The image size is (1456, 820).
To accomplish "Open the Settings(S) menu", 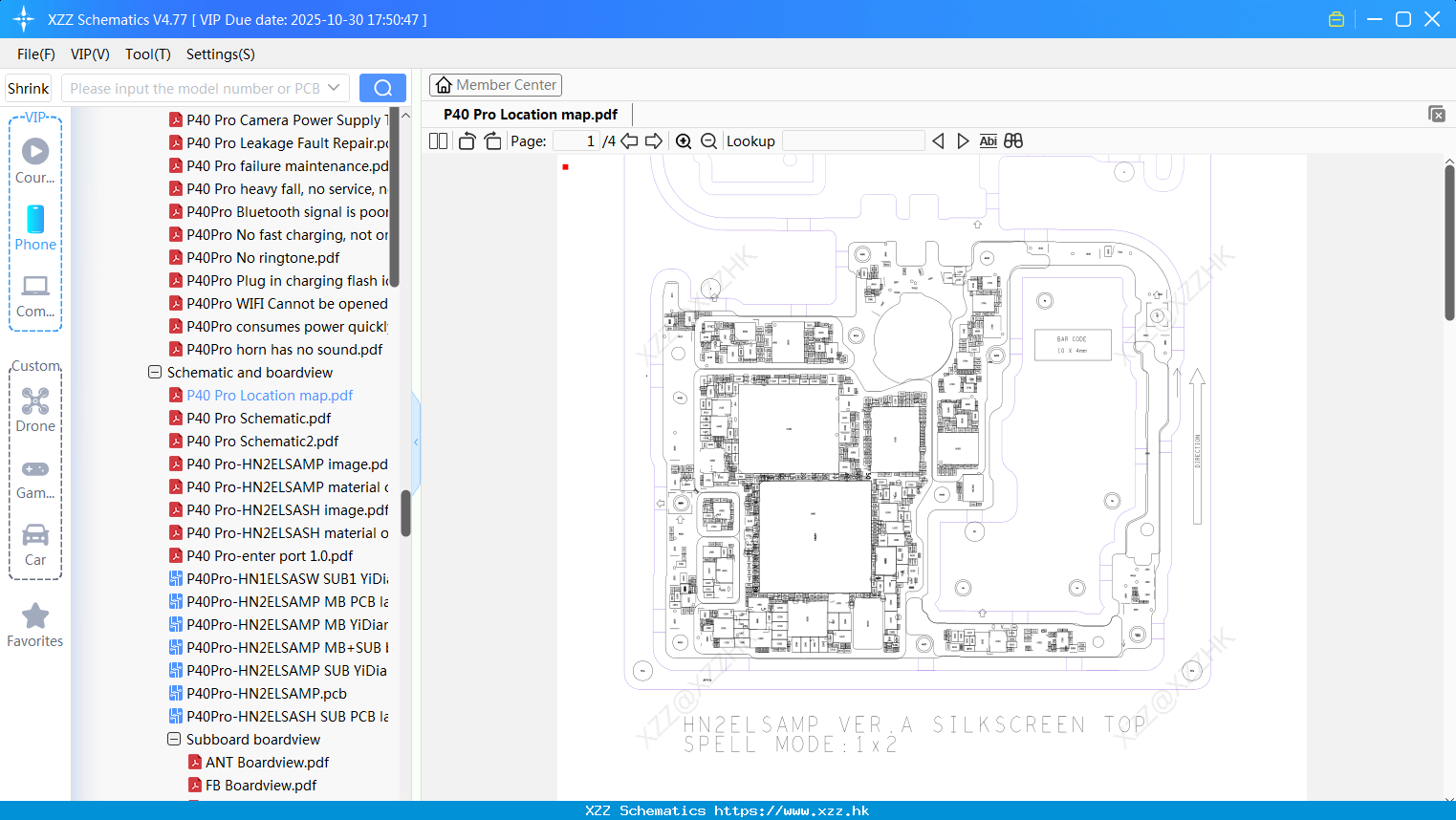I will coord(221,54).
